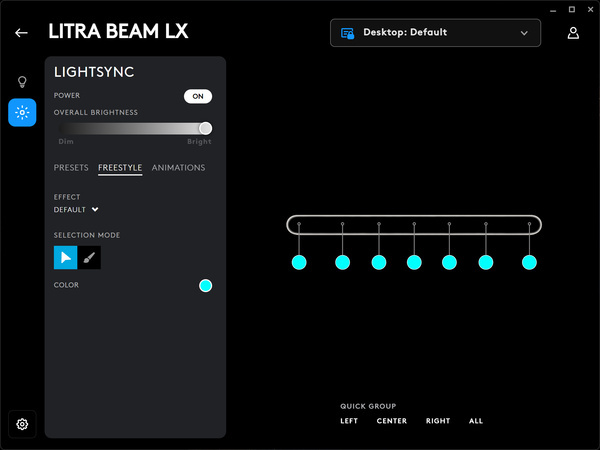The image size is (600, 450).
Task: Select the middle fourth light zone dot
Action: [414, 262]
